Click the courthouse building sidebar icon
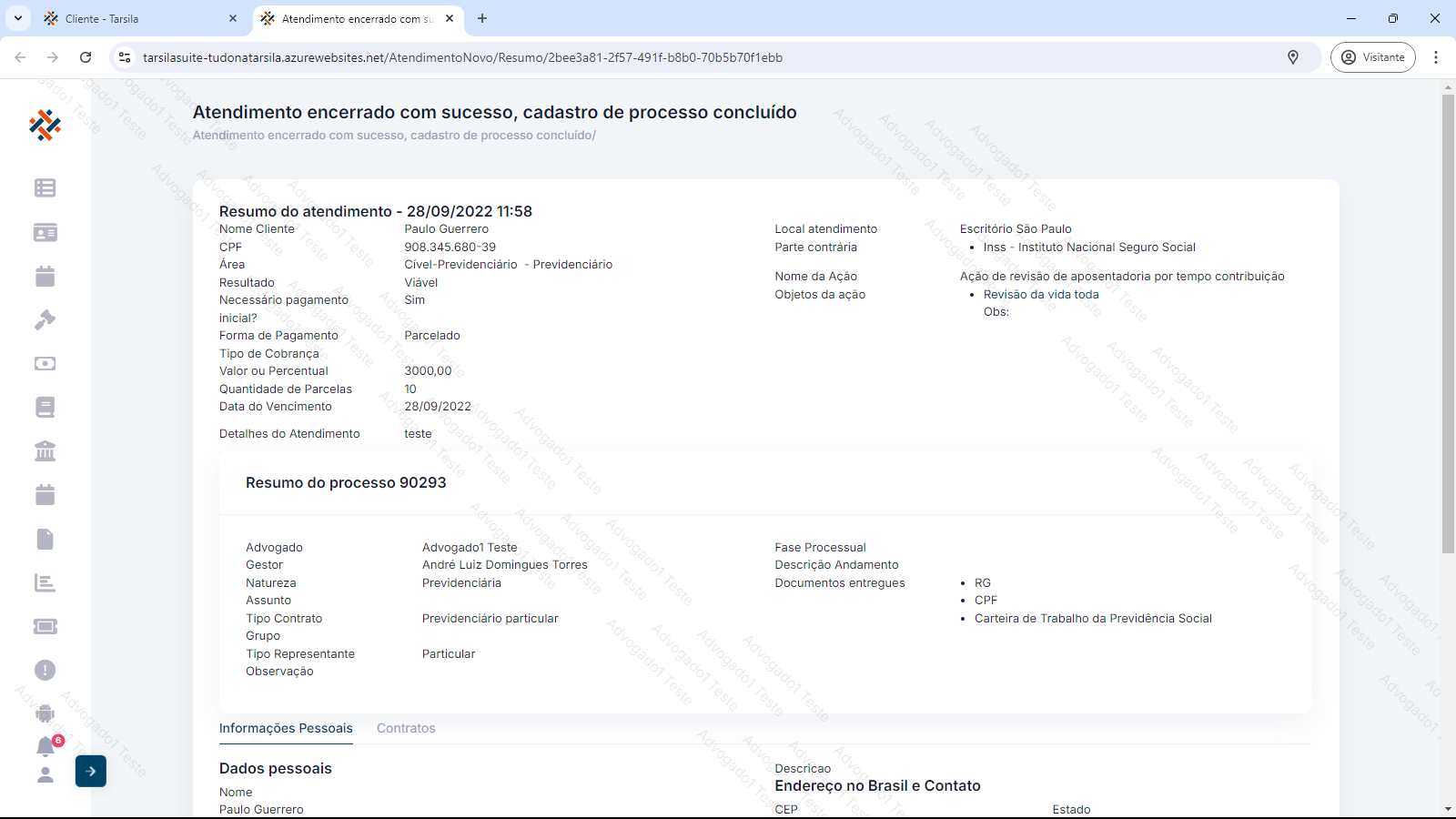Viewport: 1456px width, 819px height. click(x=45, y=450)
